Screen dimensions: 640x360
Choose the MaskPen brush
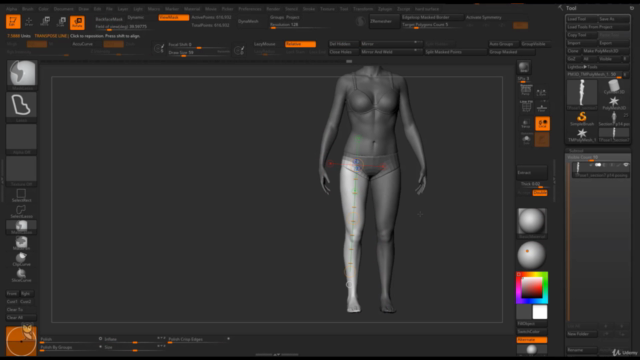pyautogui.click(x=21, y=243)
